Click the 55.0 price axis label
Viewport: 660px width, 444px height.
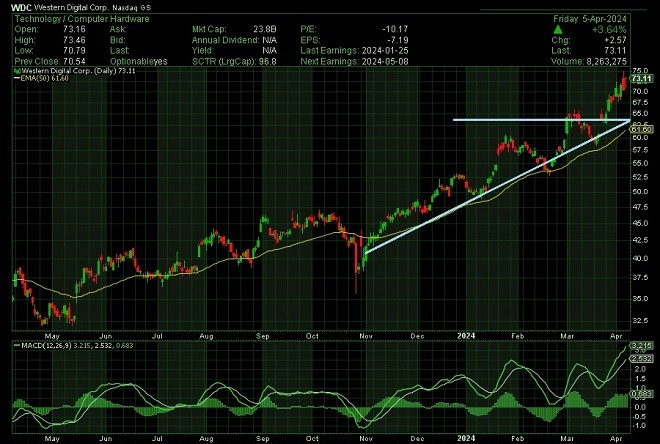[640, 163]
